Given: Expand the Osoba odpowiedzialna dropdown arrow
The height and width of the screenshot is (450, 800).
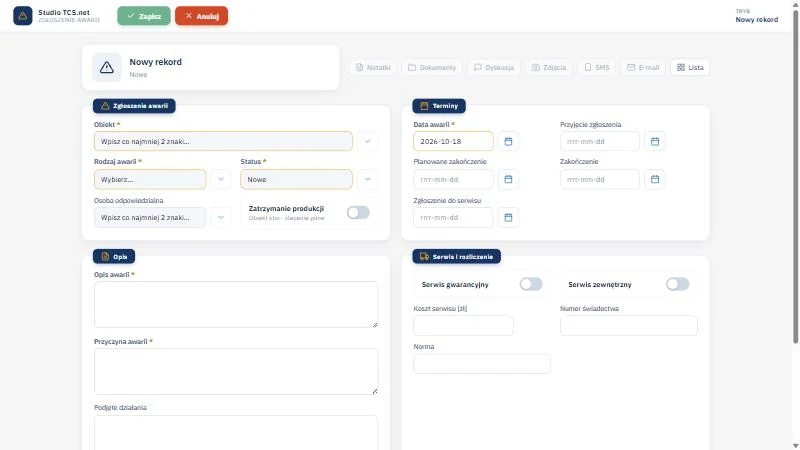Looking at the screenshot, I should point(221,217).
